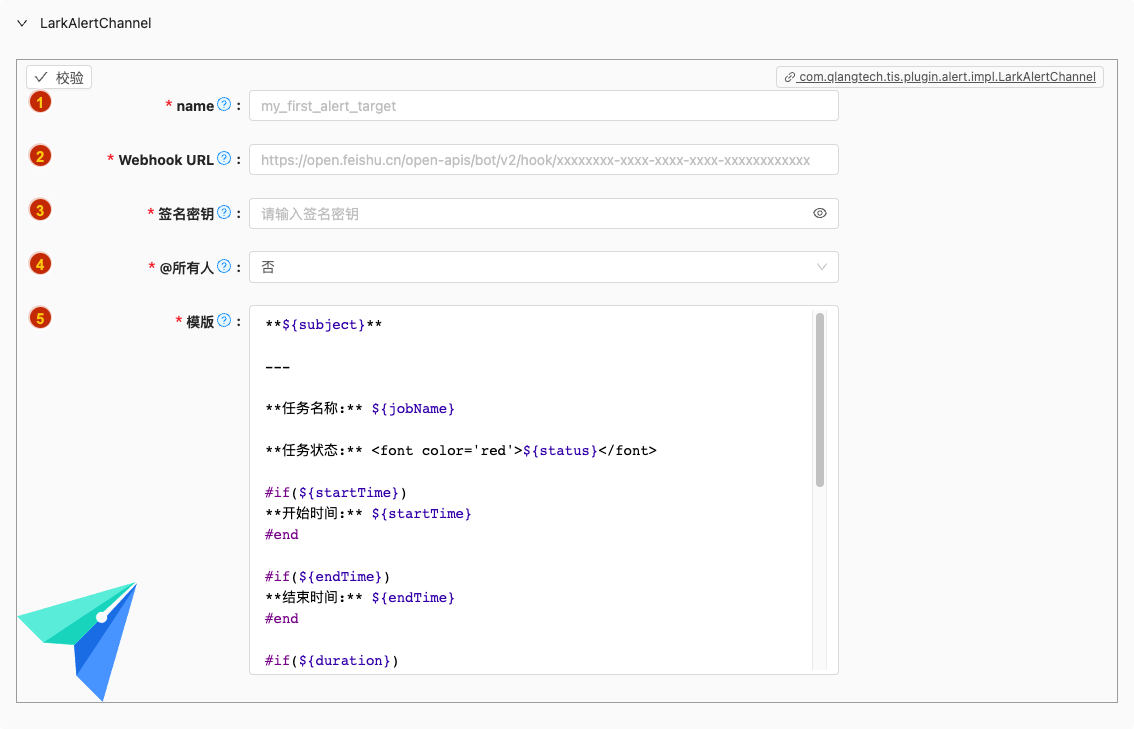The width and height of the screenshot is (1134, 729).
Task: Click the red step 1 badge
Action: click(x=40, y=102)
